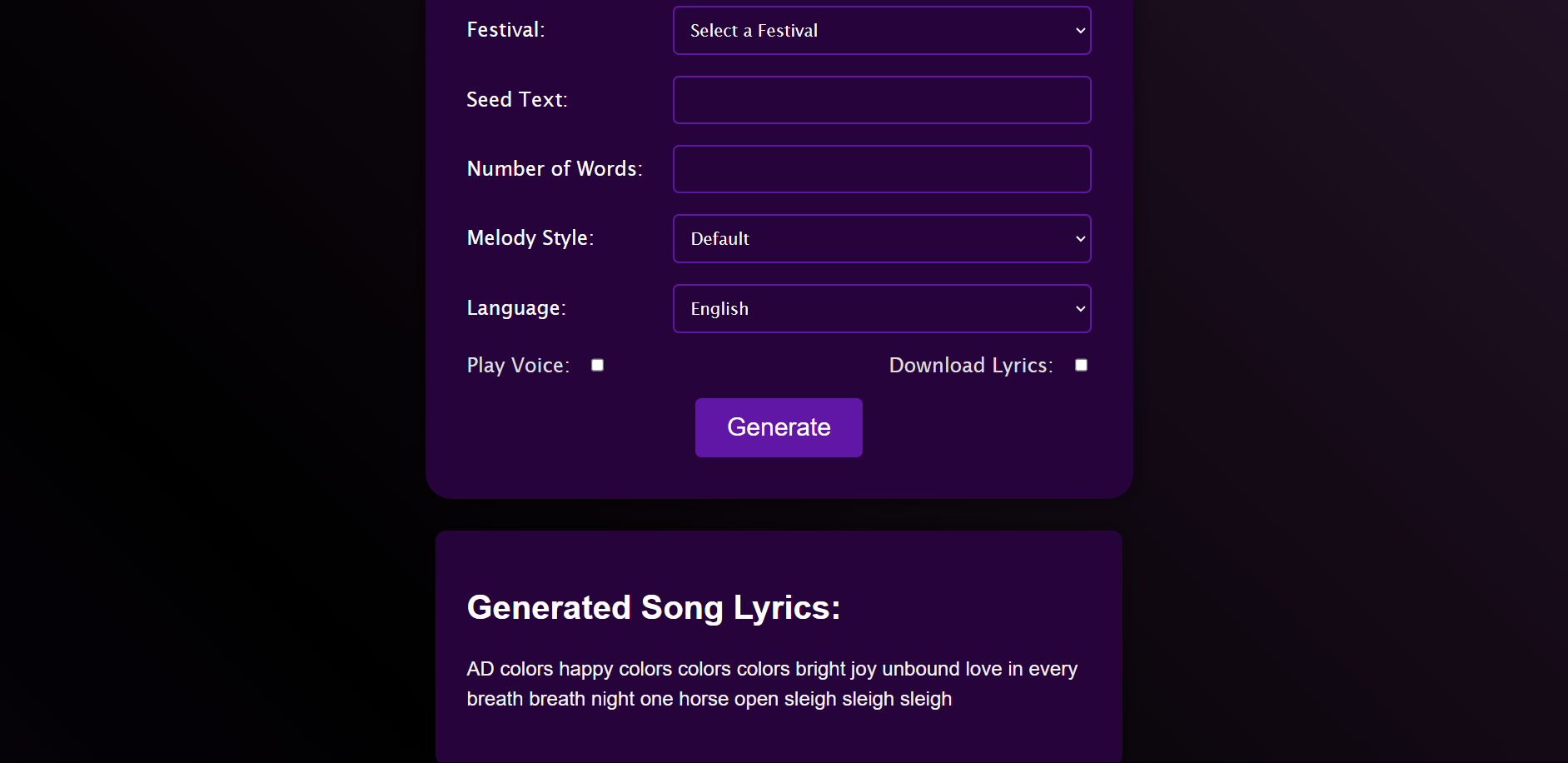Click the chevron arrow on Festival select

1080,31
